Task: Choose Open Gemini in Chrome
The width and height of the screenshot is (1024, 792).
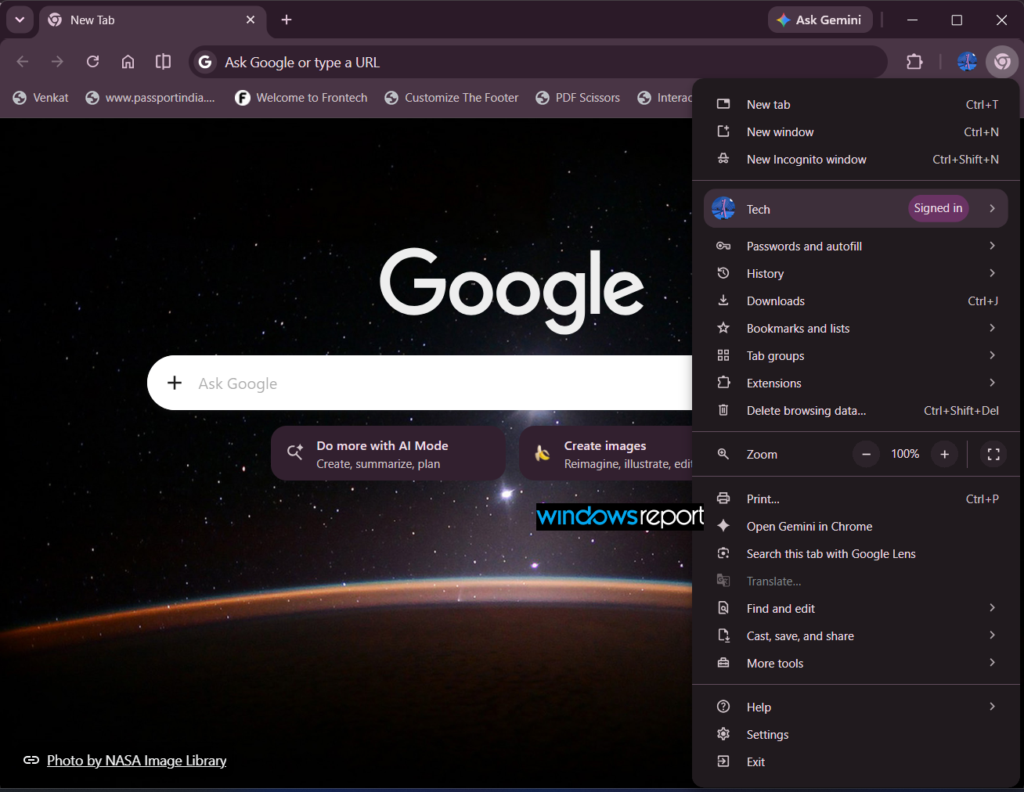Action: (856, 526)
